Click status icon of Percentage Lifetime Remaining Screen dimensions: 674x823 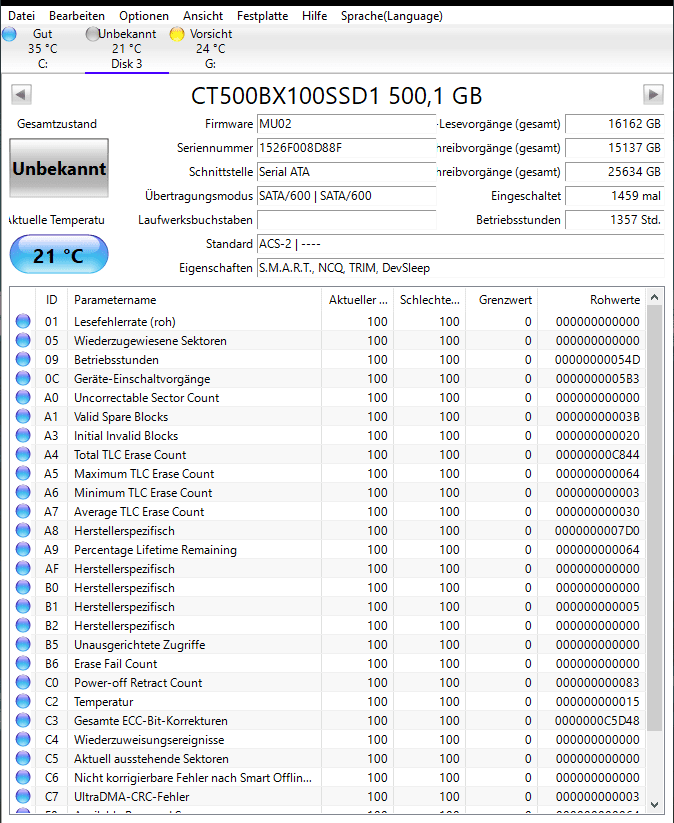[23, 549]
